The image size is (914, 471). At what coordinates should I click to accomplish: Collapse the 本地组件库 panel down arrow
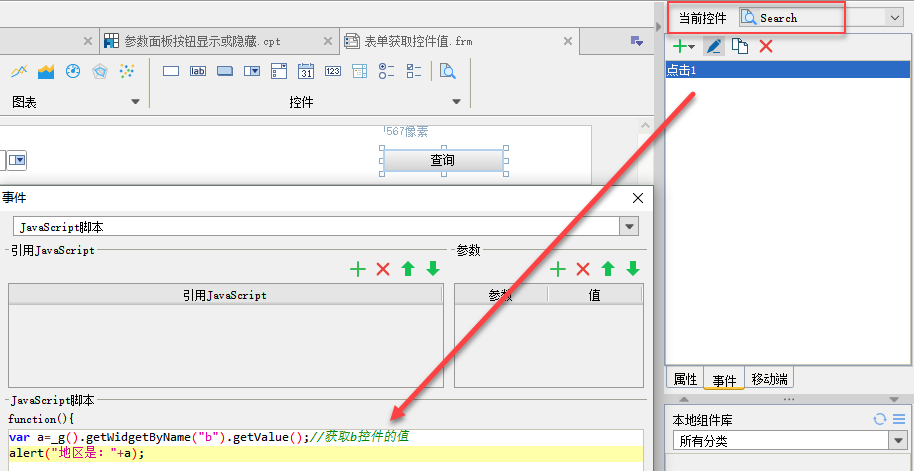click(894, 399)
